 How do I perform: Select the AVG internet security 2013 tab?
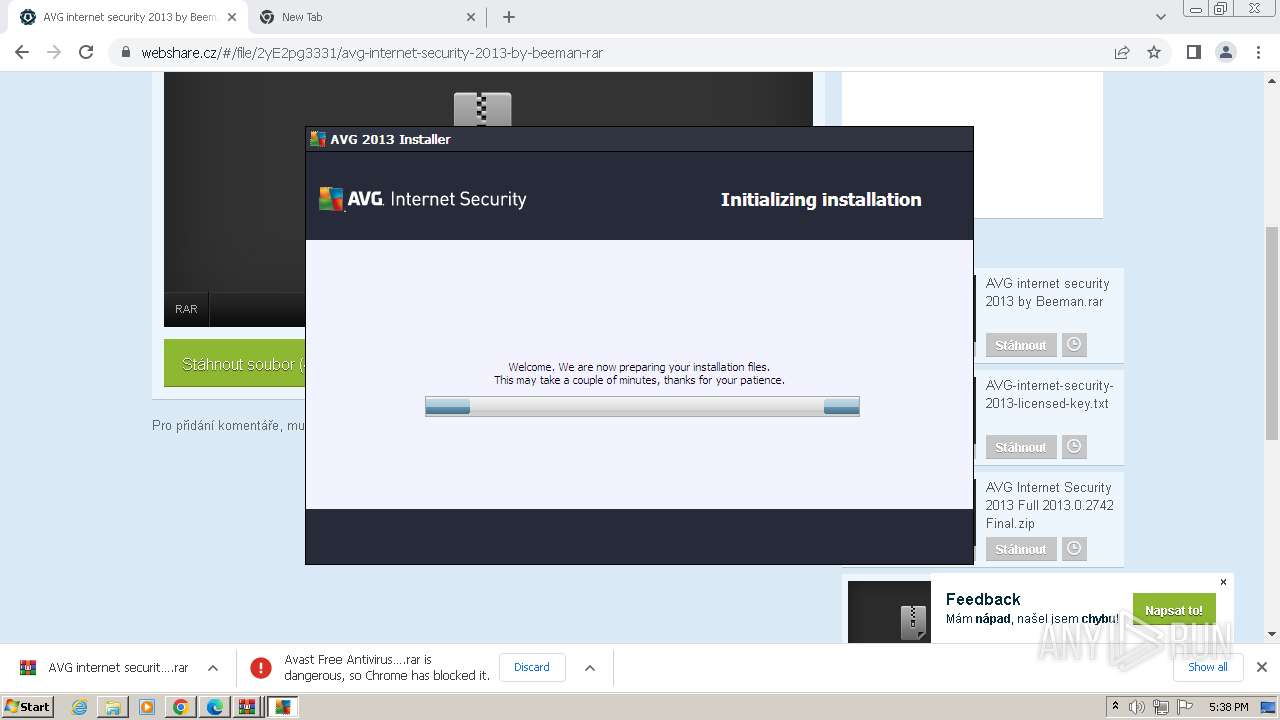tap(127, 17)
